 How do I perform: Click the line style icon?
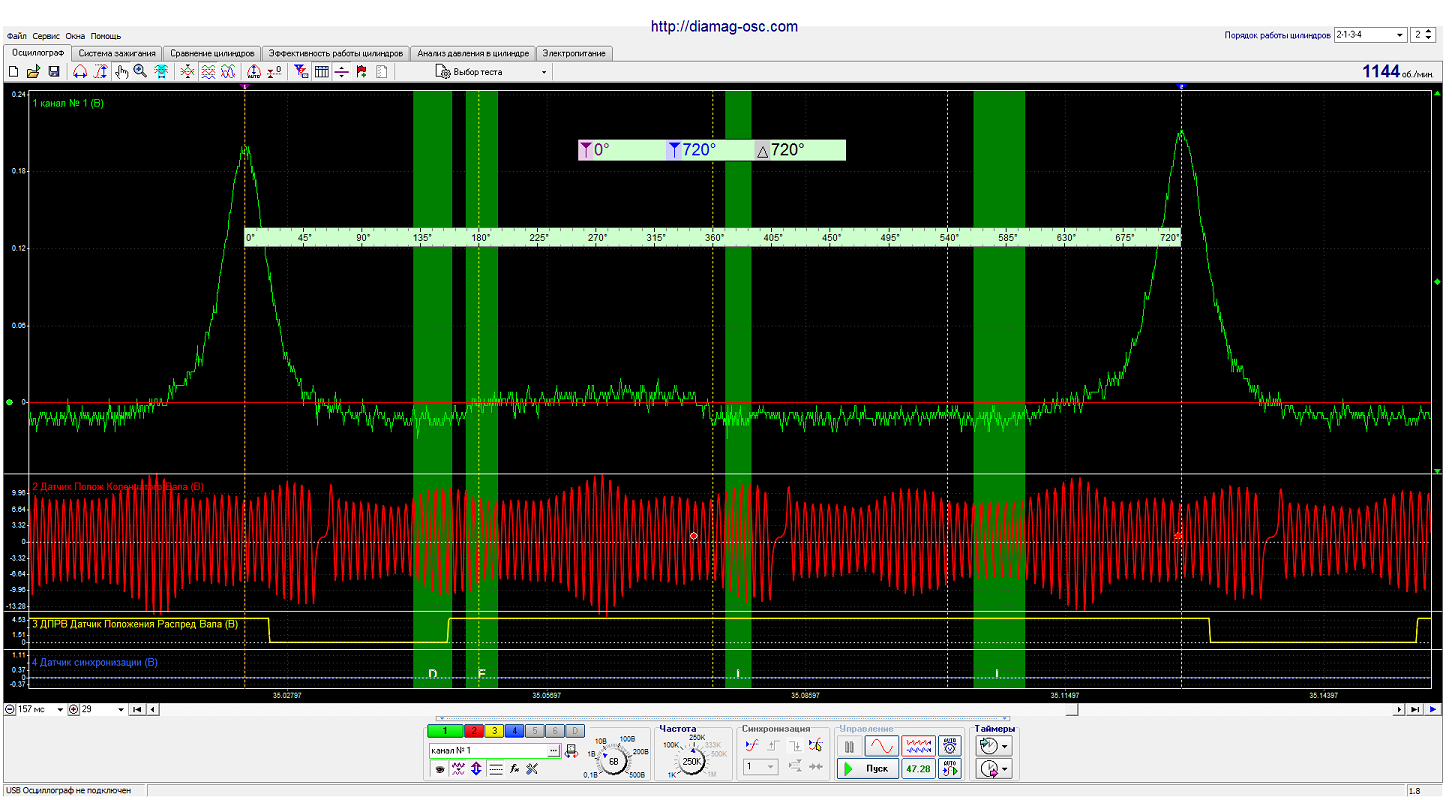[x=496, y=769]
